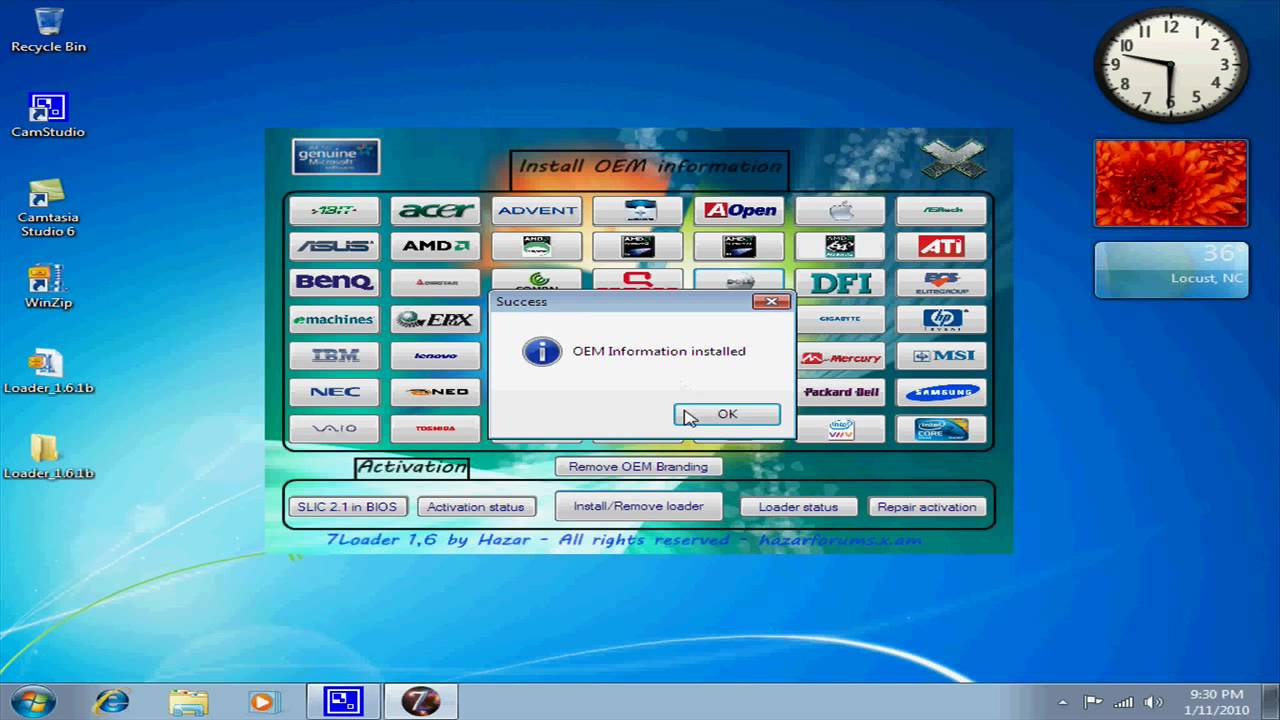Select the Intel Core OEM logo
The height and width of the screenshot is (720, 1280).
(942, 428)
